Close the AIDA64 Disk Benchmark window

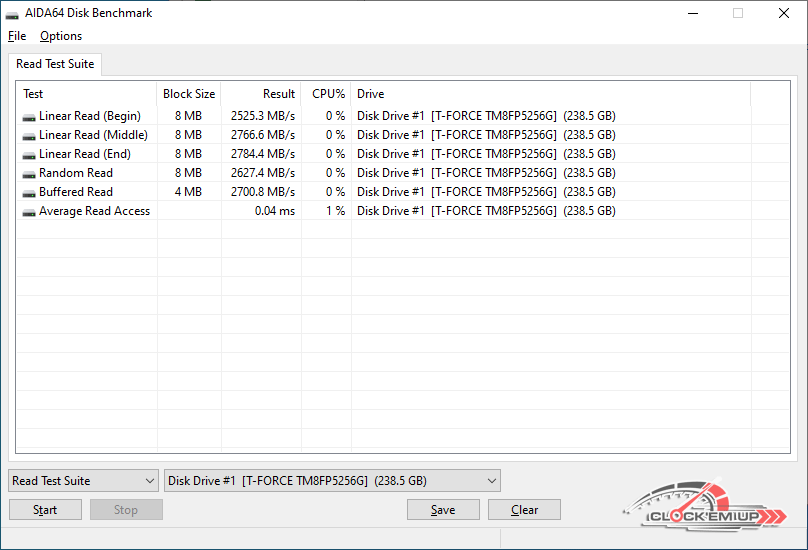click(x=784, y=14)
